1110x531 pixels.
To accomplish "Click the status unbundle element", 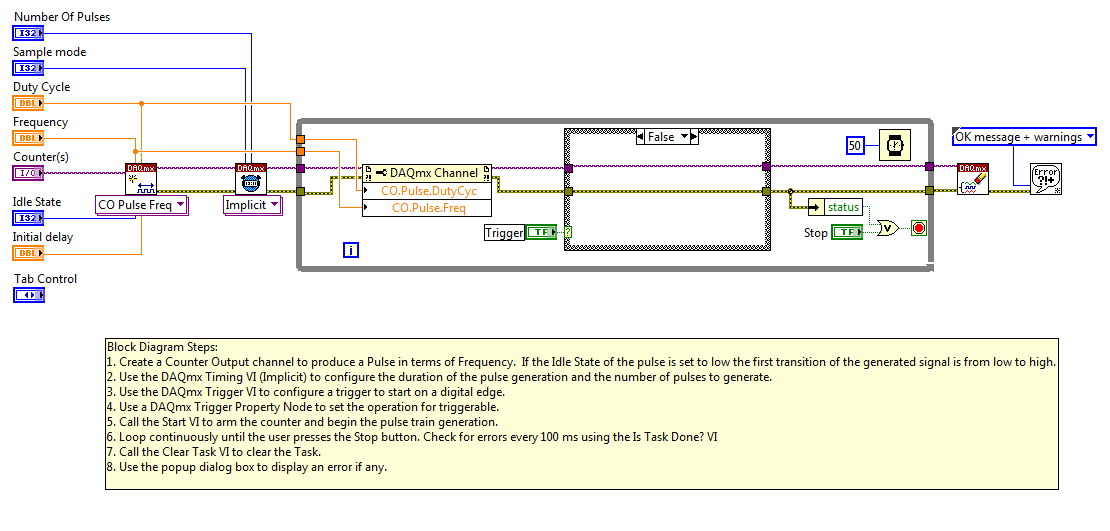I will coord(835,207).
